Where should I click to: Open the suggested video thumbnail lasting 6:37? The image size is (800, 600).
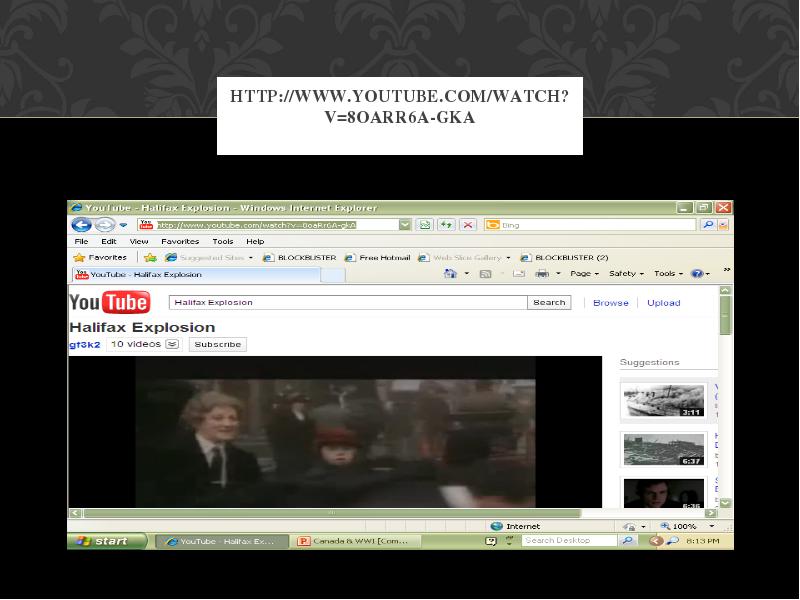(664, 449)
